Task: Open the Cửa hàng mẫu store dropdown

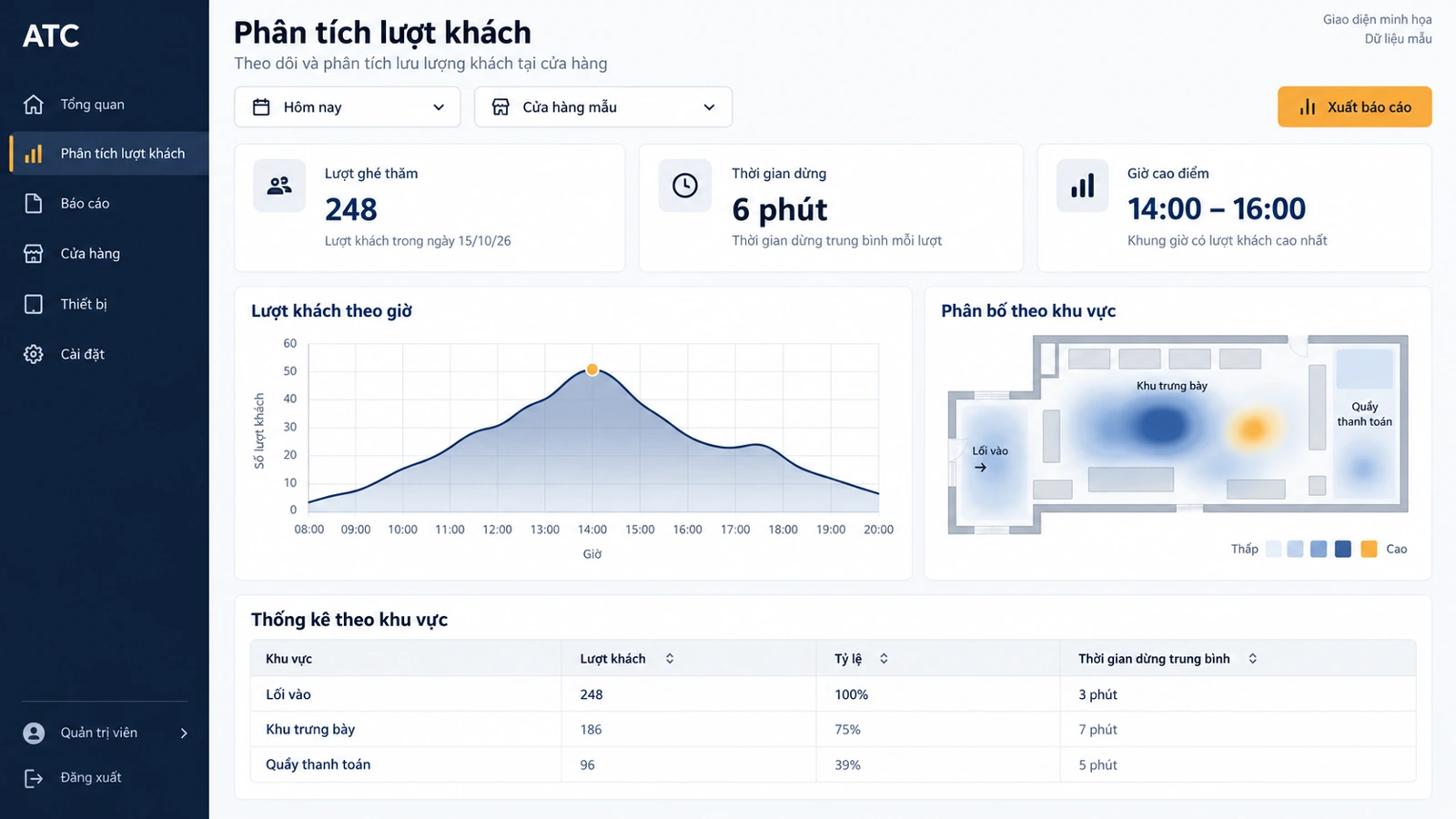Action: (603, 107)
